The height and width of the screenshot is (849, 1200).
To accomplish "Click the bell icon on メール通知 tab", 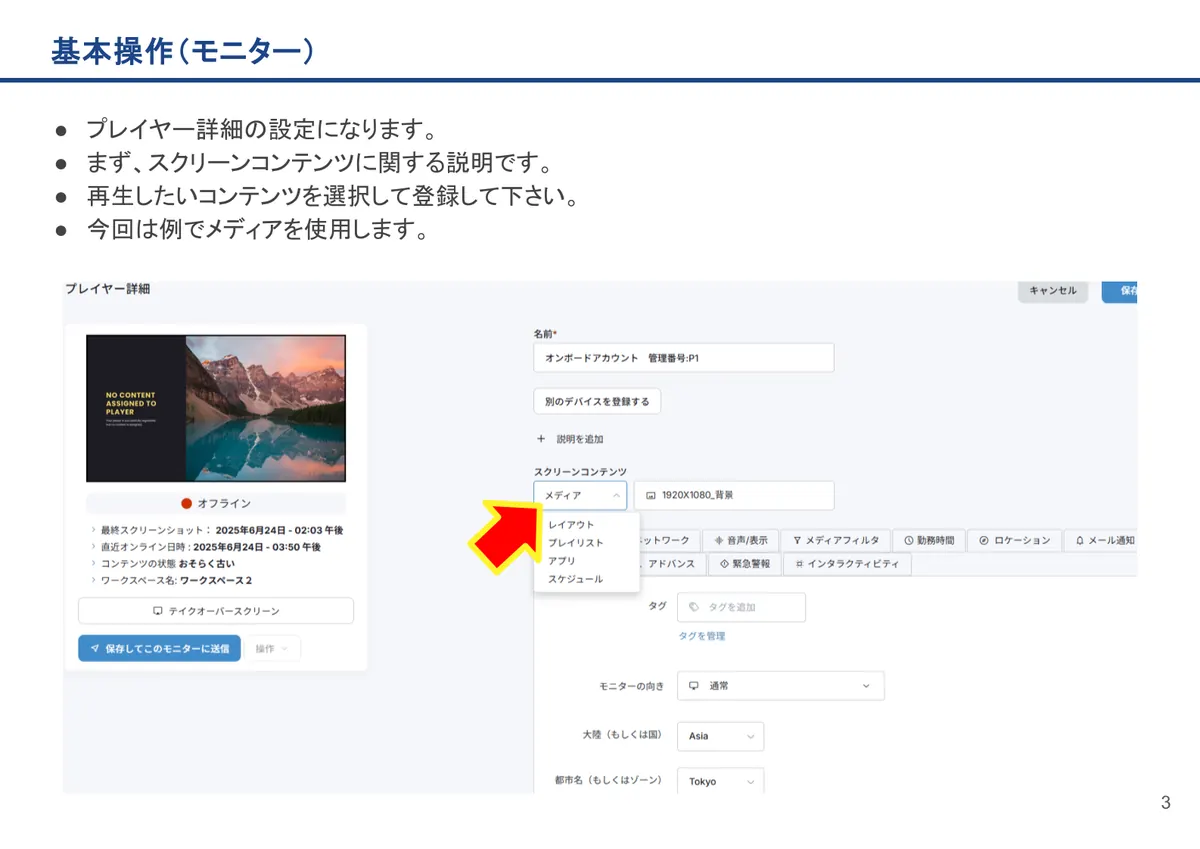I will [x=1080, y=540].
